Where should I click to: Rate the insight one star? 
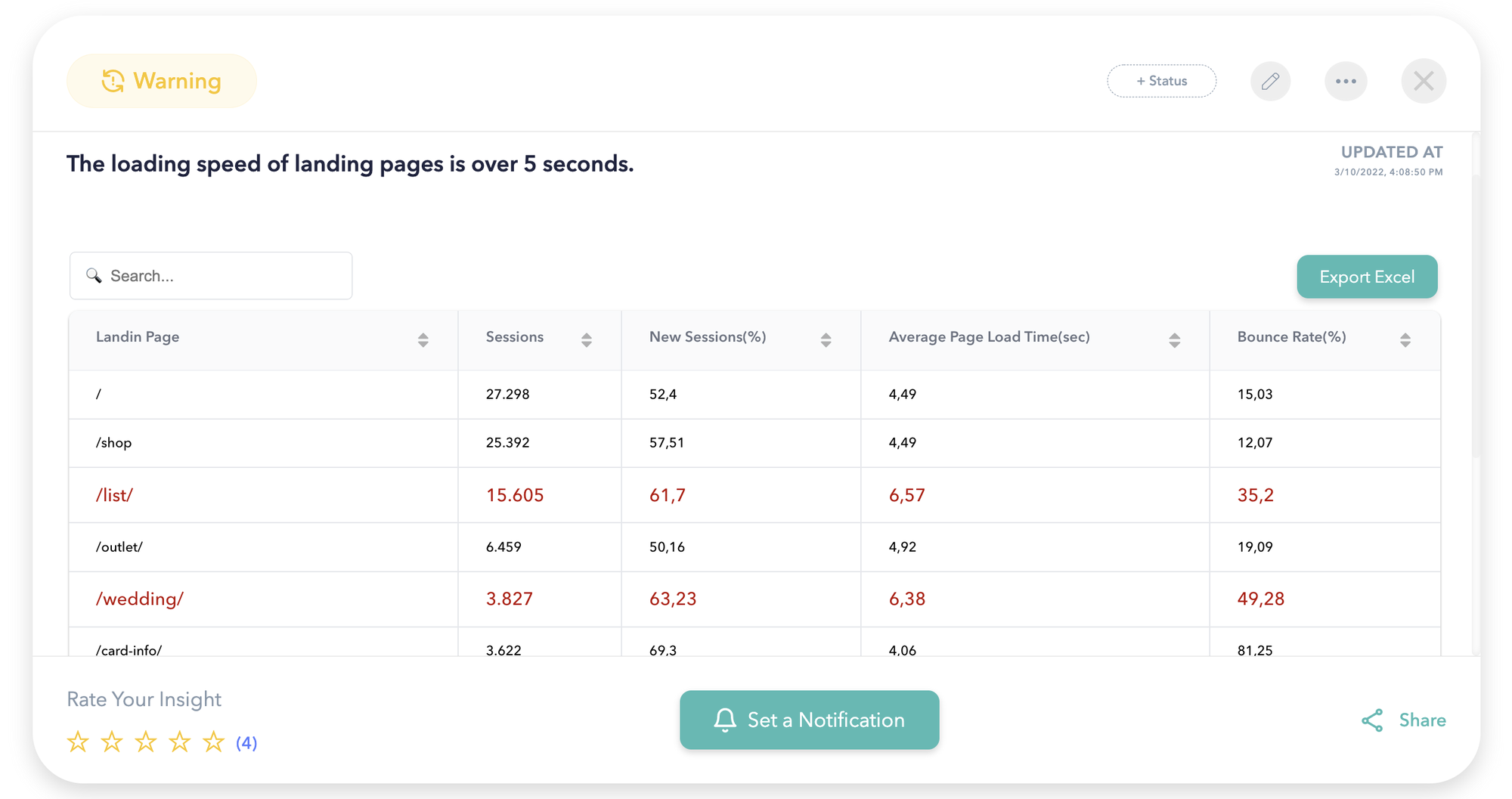click(x=78, y=742)
